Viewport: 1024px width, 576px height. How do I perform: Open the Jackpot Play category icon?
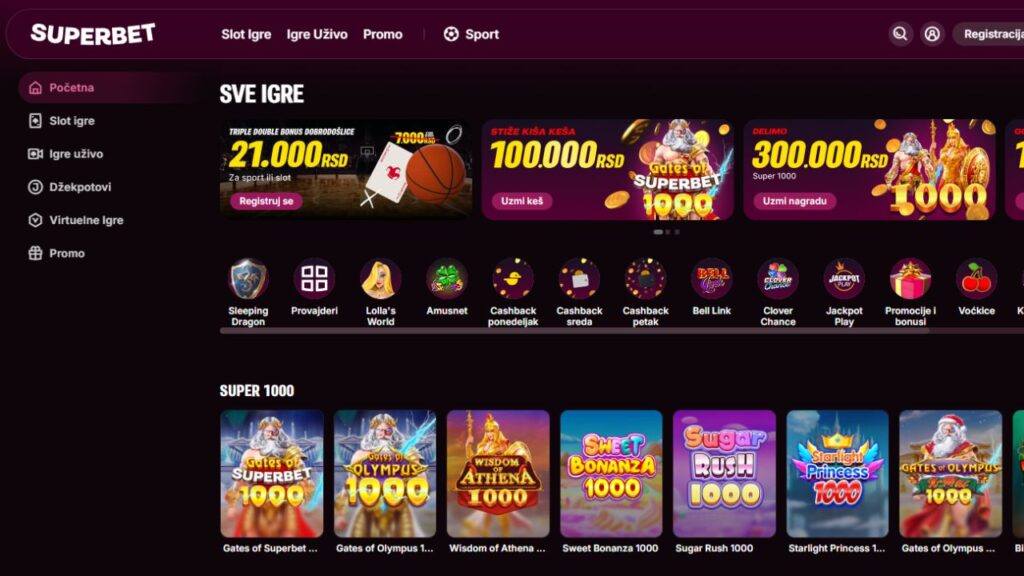point(844,279)
